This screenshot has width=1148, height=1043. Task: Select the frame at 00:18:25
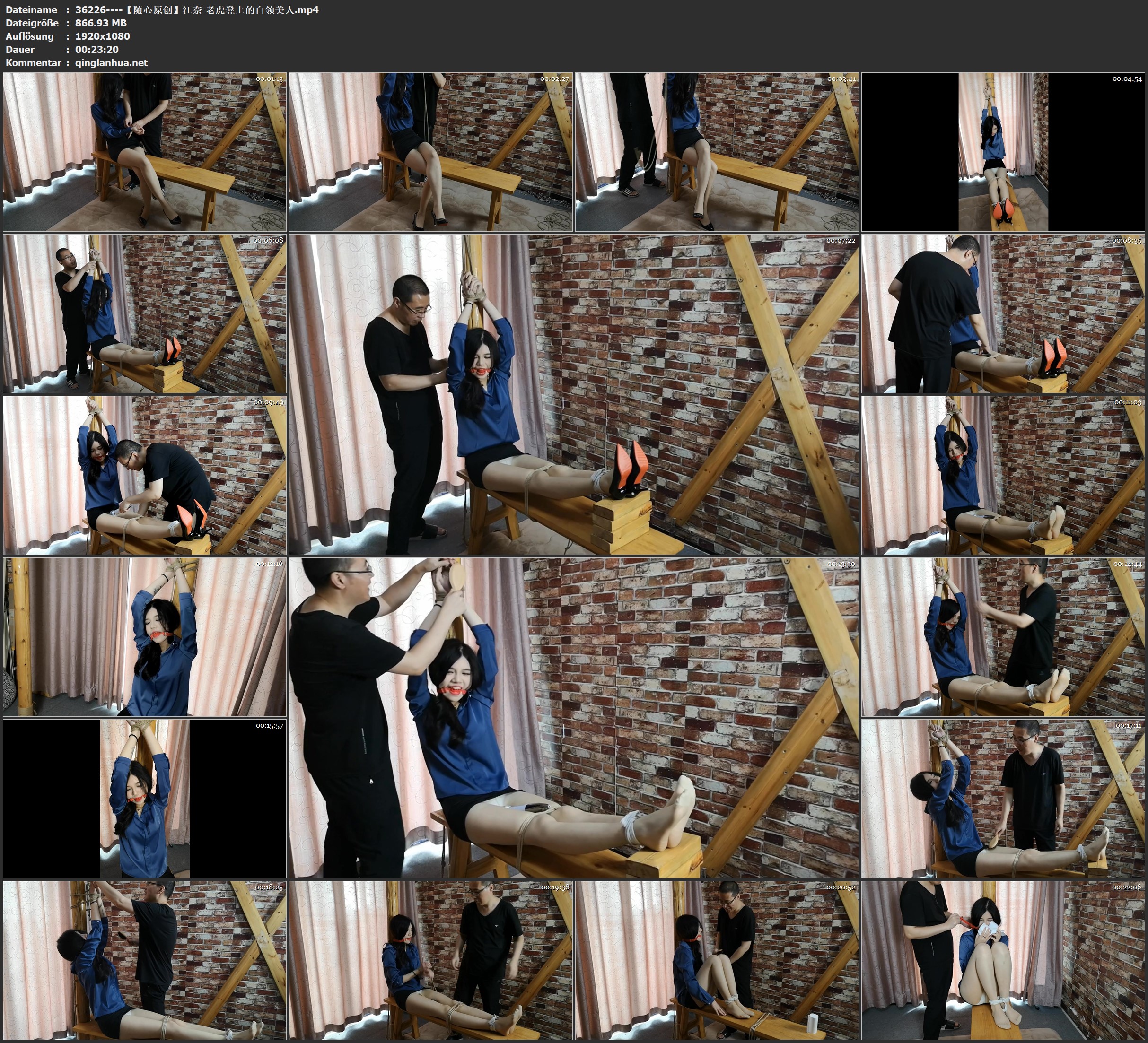(x=145, y=960)
